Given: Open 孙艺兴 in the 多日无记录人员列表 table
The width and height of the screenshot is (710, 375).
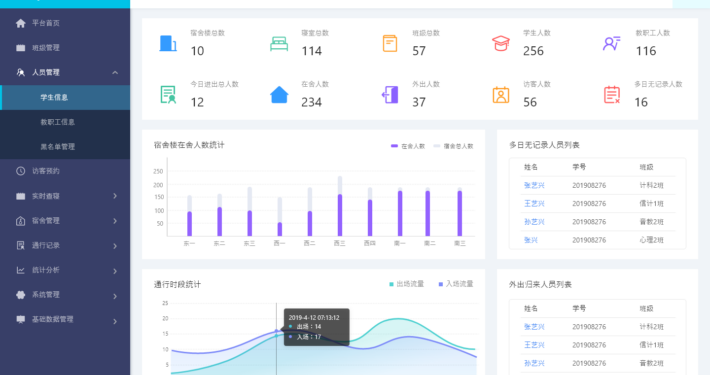Looking at the screenshot, I should coord(534,222).
